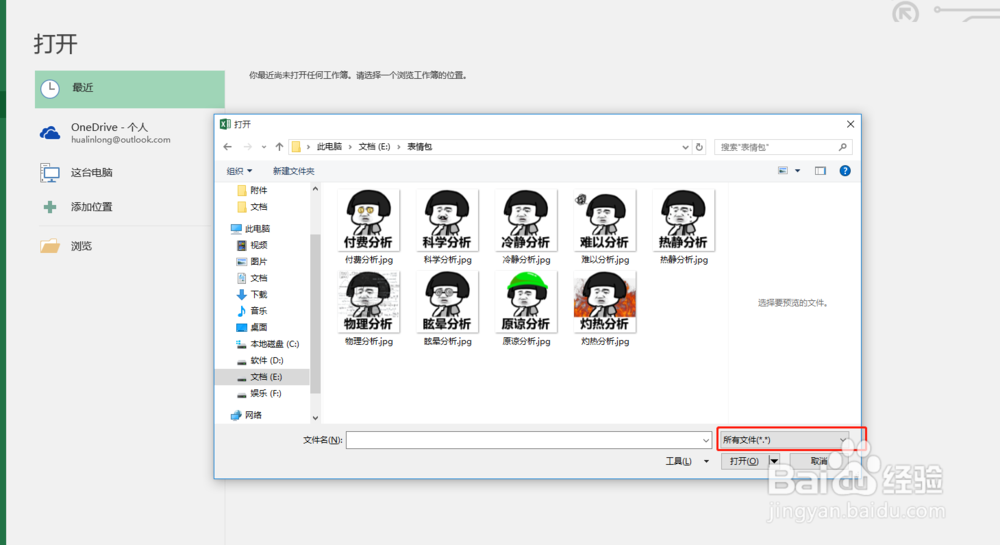Click the search magnifier icon

pyautogui.click(x=842, y=147)
